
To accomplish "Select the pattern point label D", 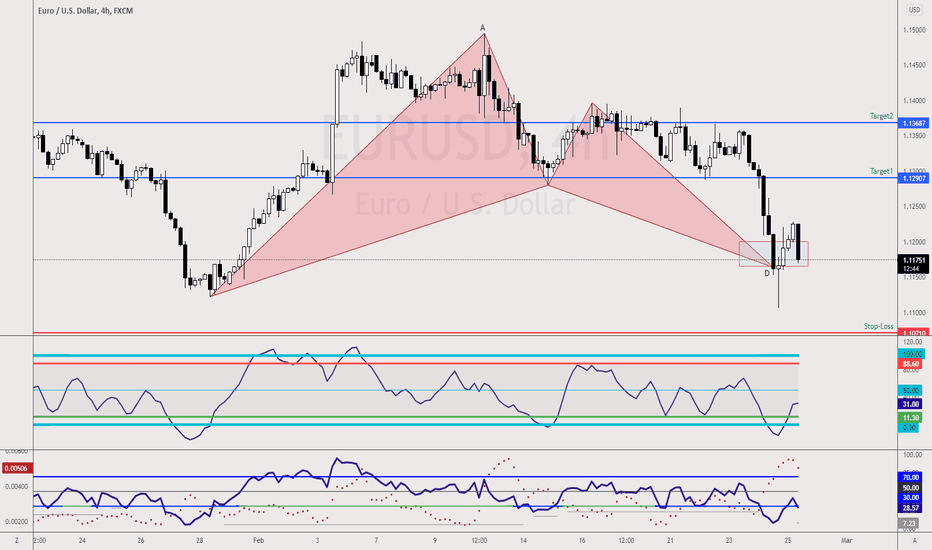I will click(x=767, y=273).
